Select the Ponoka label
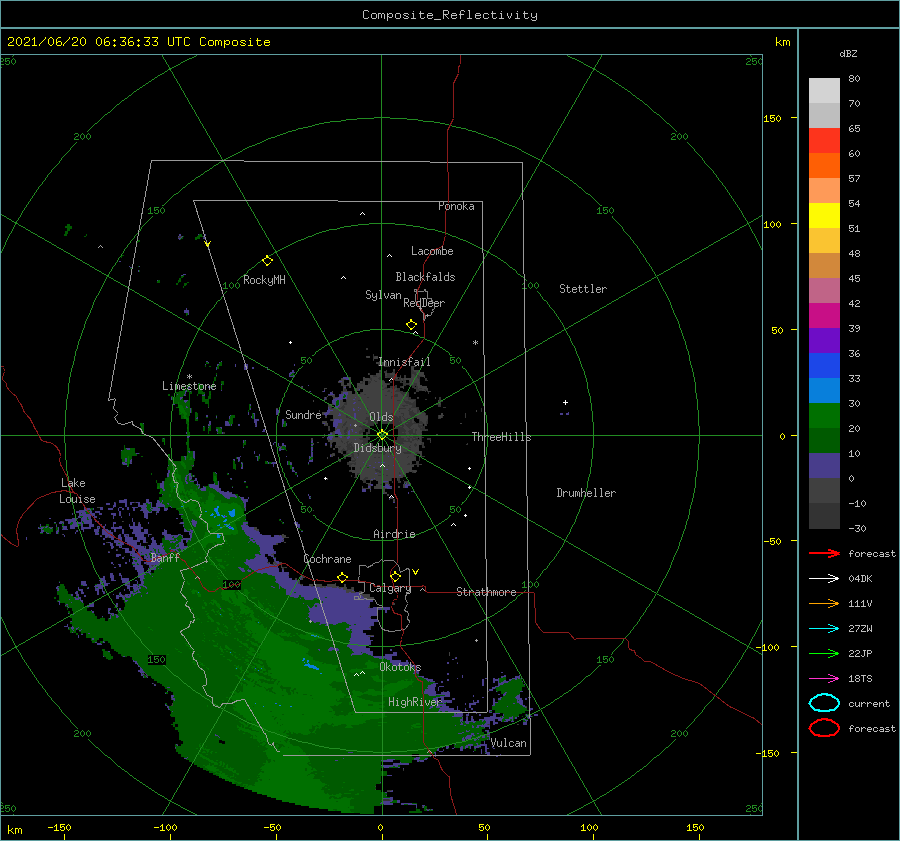The height and width of the screenshot is (841, 900). pos(456,206)
